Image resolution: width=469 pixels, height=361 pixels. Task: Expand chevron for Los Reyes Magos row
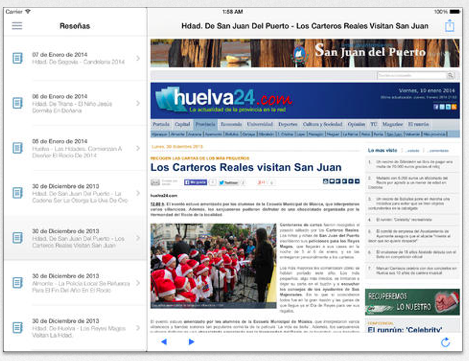(x=138, y=328)
